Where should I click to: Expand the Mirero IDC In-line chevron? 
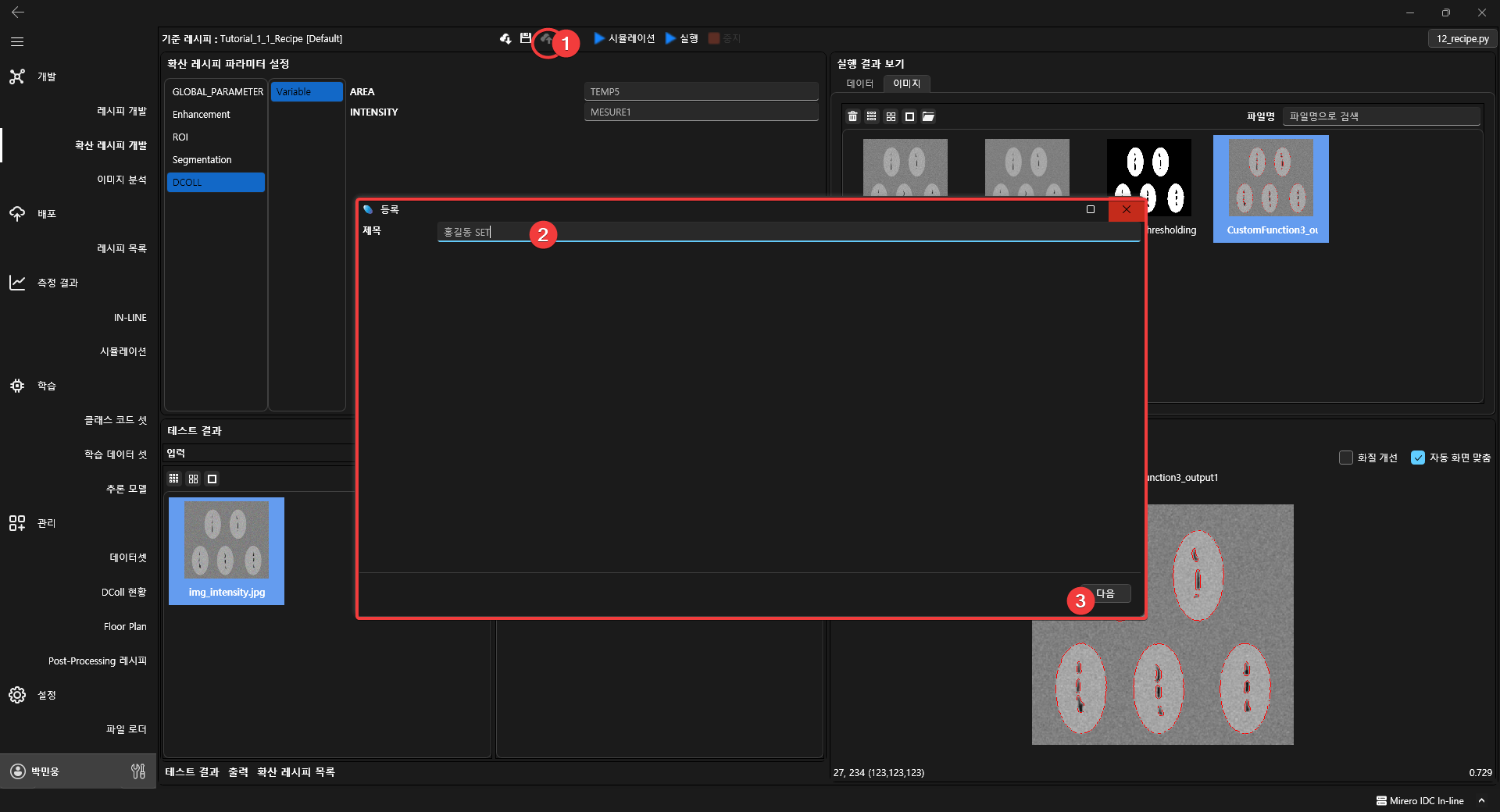(1481, 800)
